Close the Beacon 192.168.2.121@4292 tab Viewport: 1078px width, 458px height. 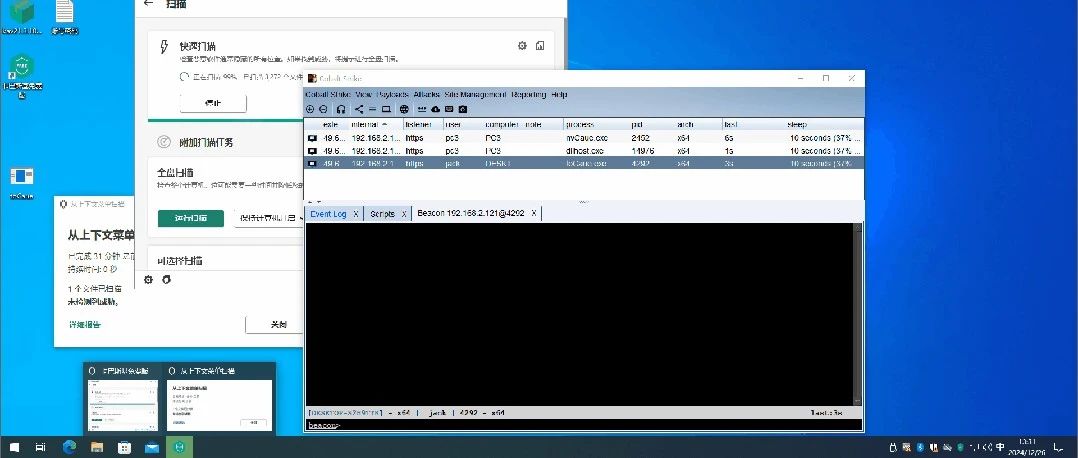pos(534,213)
